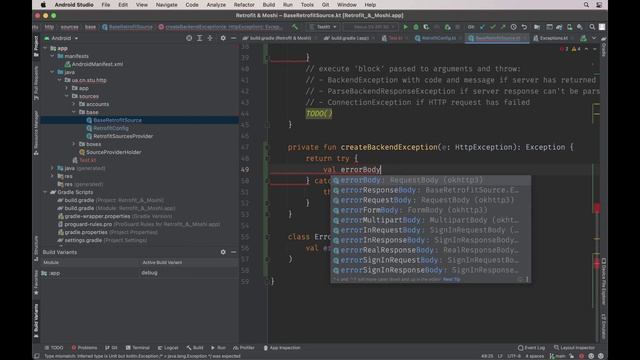
Task: Open macOS Spotlight search icon
Action: [x=586, y=5]
